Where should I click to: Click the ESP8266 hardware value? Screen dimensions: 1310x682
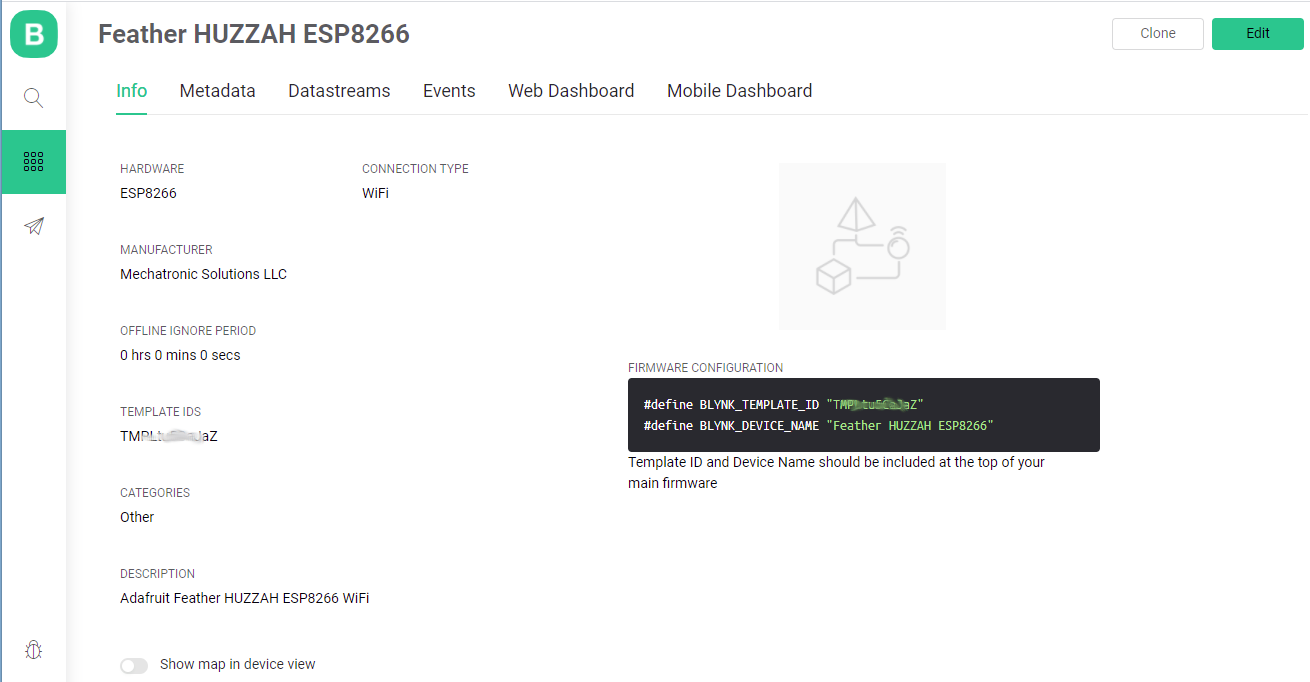pos(148,193)
